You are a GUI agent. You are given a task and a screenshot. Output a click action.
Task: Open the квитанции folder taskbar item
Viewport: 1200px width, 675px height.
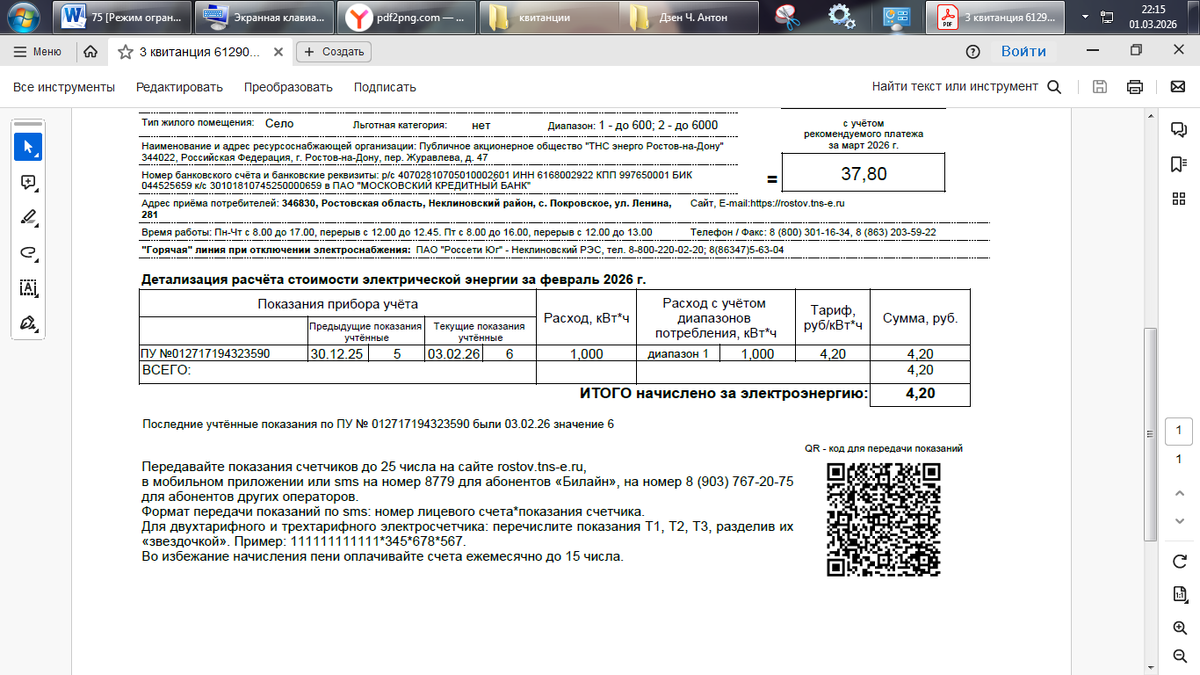(547, 17)
